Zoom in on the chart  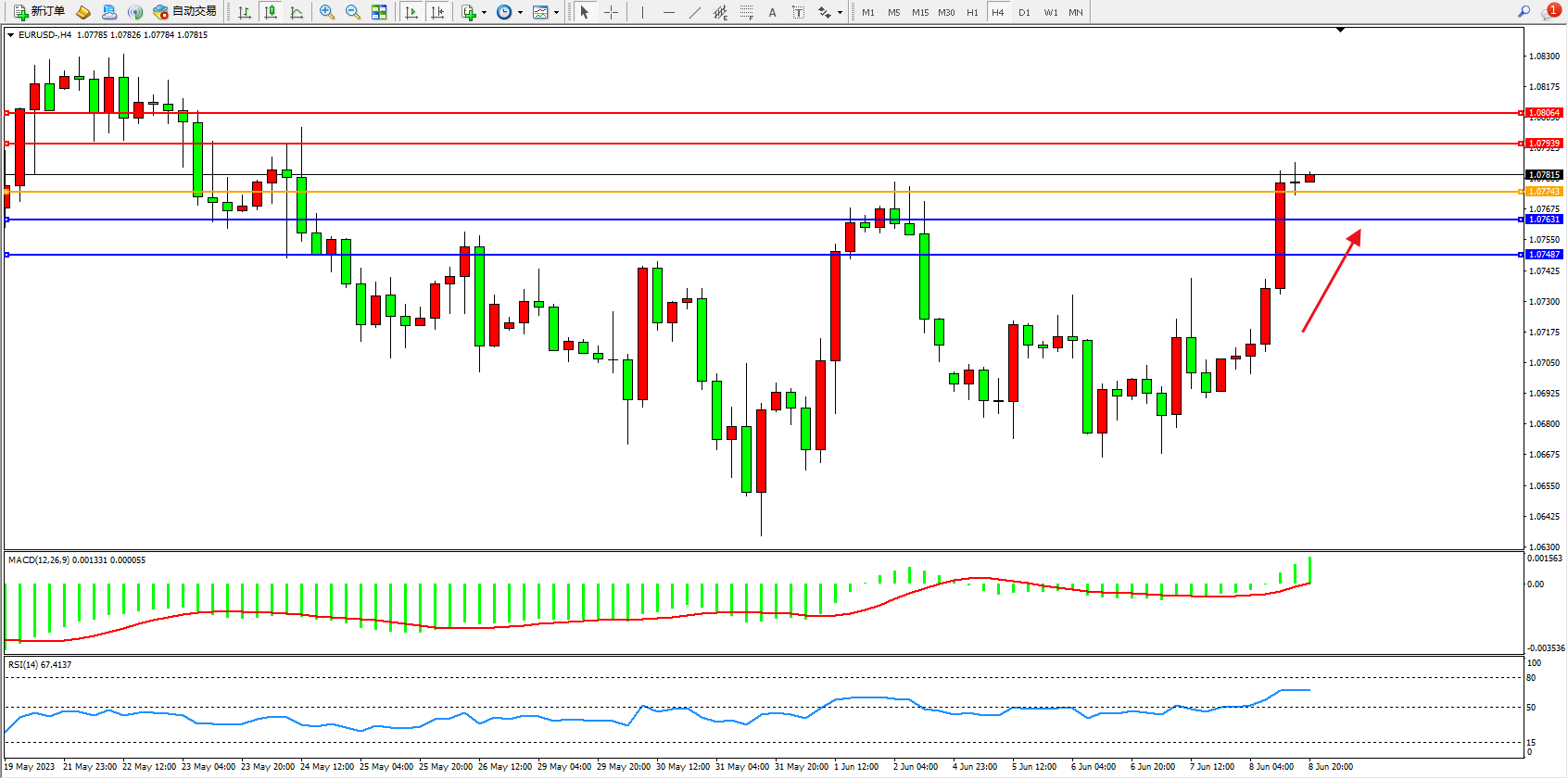click(x=326, y=12)
